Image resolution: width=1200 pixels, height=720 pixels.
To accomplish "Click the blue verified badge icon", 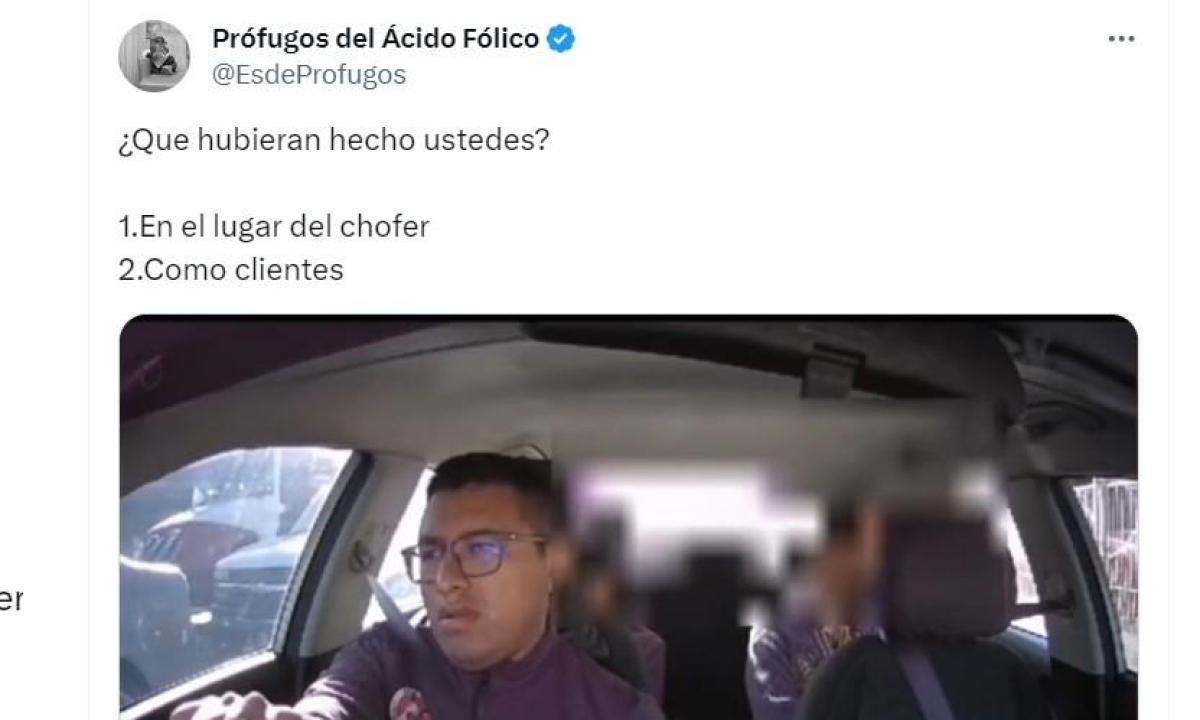I will point(561,39).
